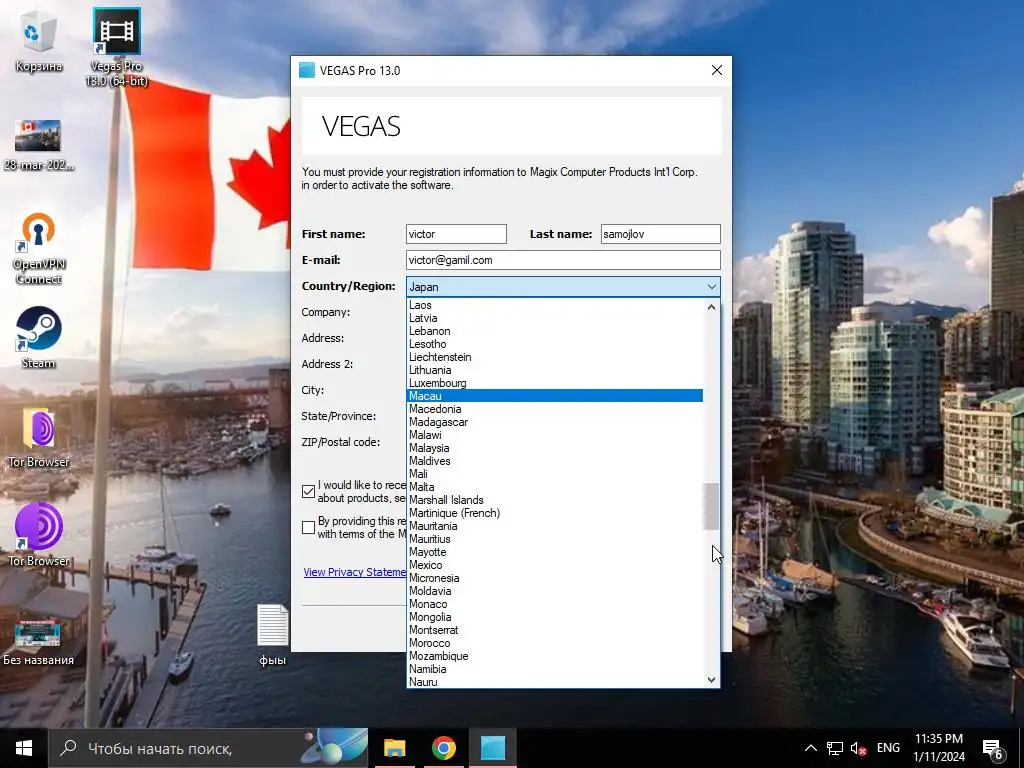
Task: Open network status tray icon
Action: (x=834, y=748)
